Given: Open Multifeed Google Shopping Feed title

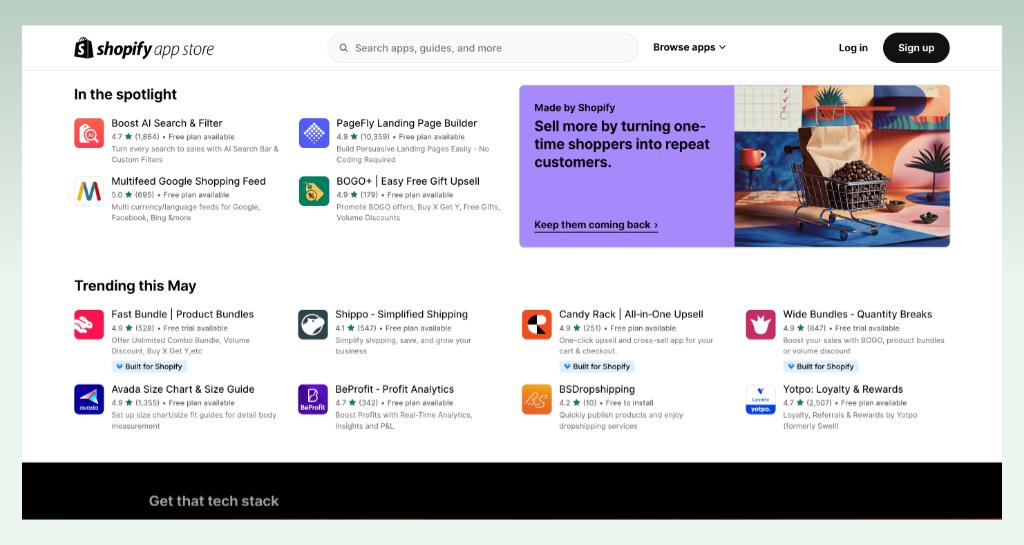Looking at the screenshot, I should coord(188,181).
